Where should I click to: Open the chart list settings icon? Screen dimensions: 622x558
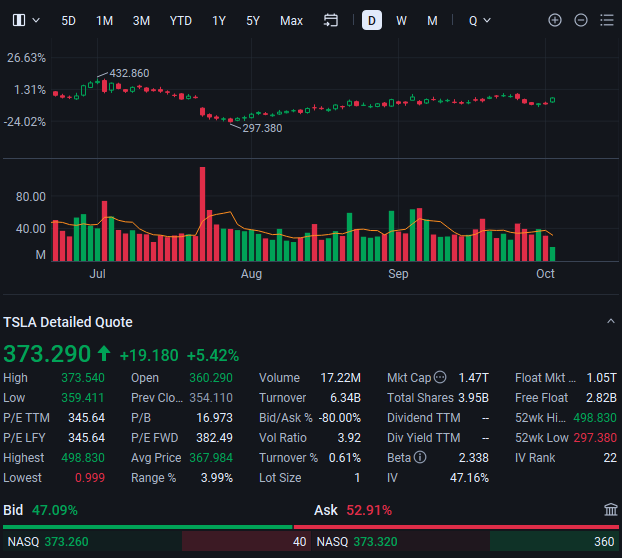(607, 20)
